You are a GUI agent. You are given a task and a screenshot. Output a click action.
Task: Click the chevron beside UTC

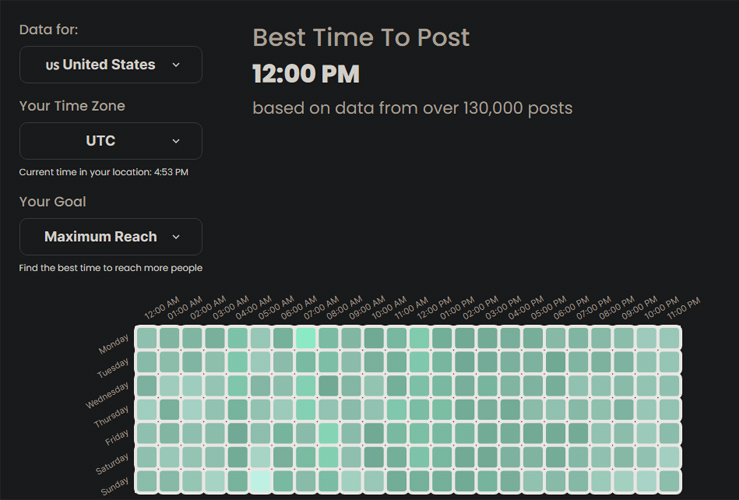[176, 141]
